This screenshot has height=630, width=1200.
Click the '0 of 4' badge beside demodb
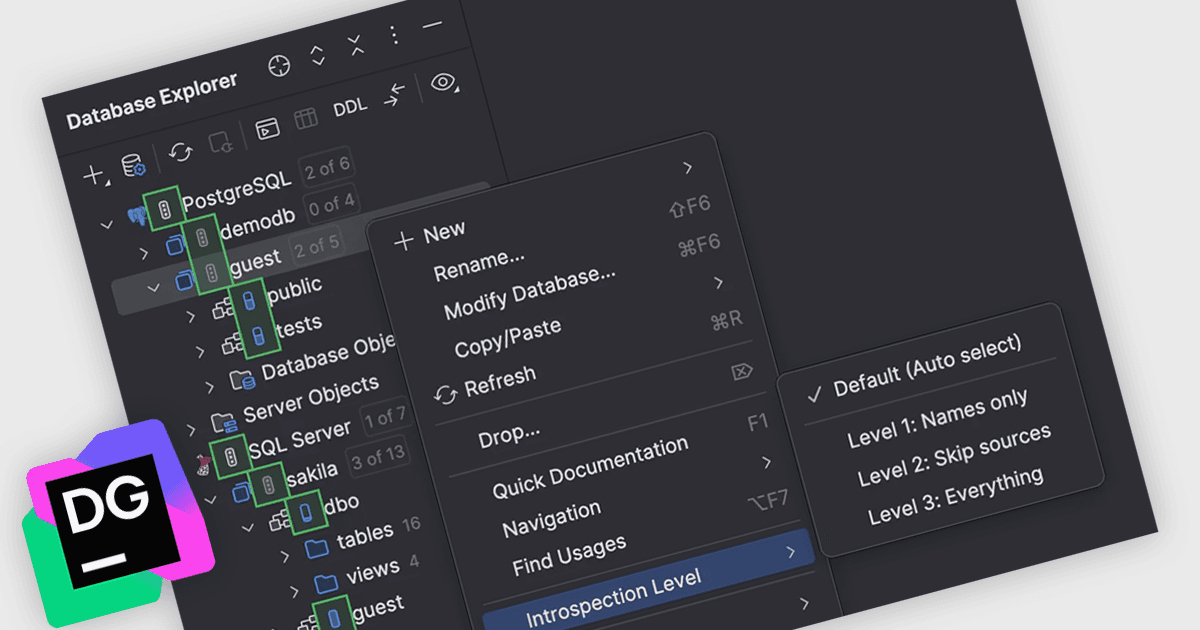(x=332, y=205)
